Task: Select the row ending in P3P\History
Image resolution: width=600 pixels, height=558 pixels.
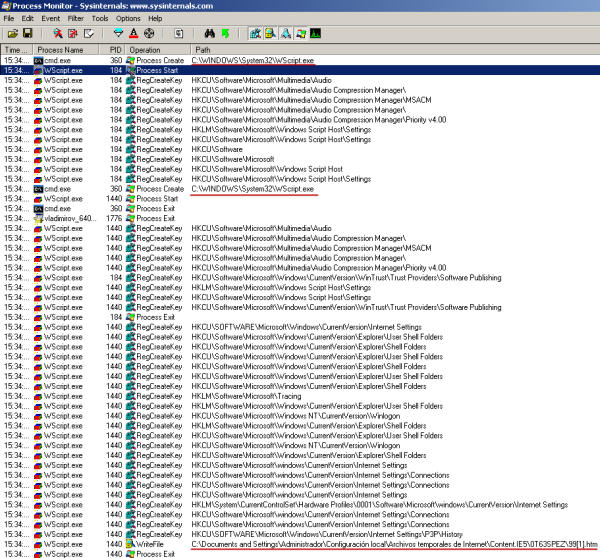Action: (x=300, y=534)
